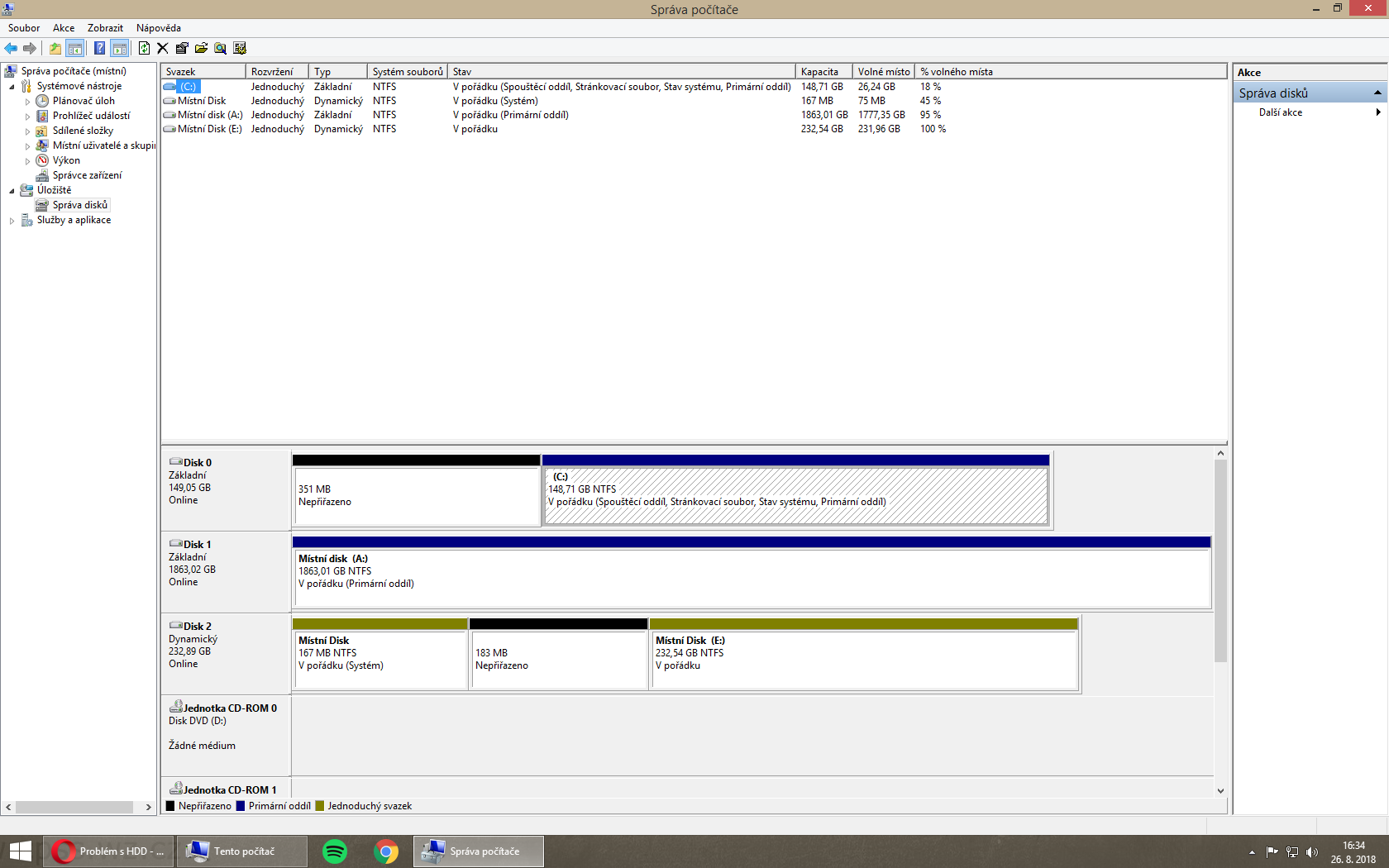This screenshot has width=1389, height=868.
Task: Select Správa počítače (místní) root node
Action: (x=74, y=71)
